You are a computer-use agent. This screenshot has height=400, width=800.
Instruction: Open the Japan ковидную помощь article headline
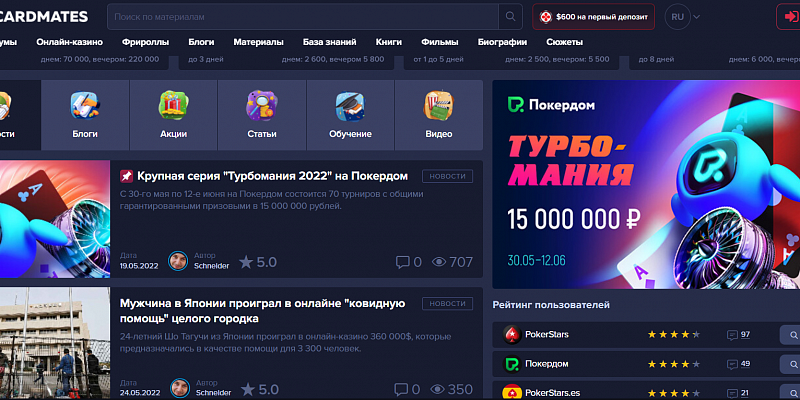(x=263, y=311)
